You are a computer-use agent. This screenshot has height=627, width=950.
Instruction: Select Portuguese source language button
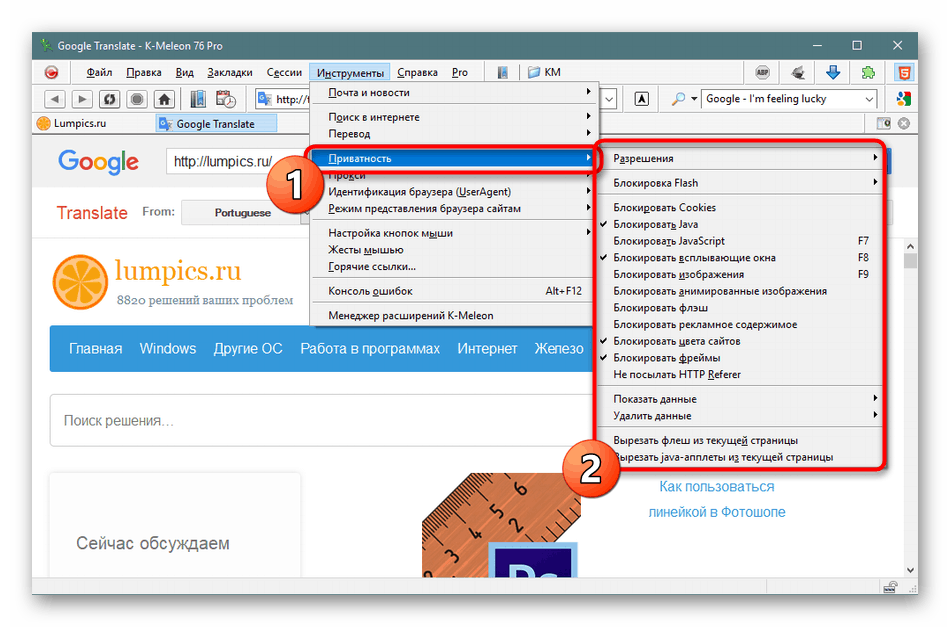(242, 213)
